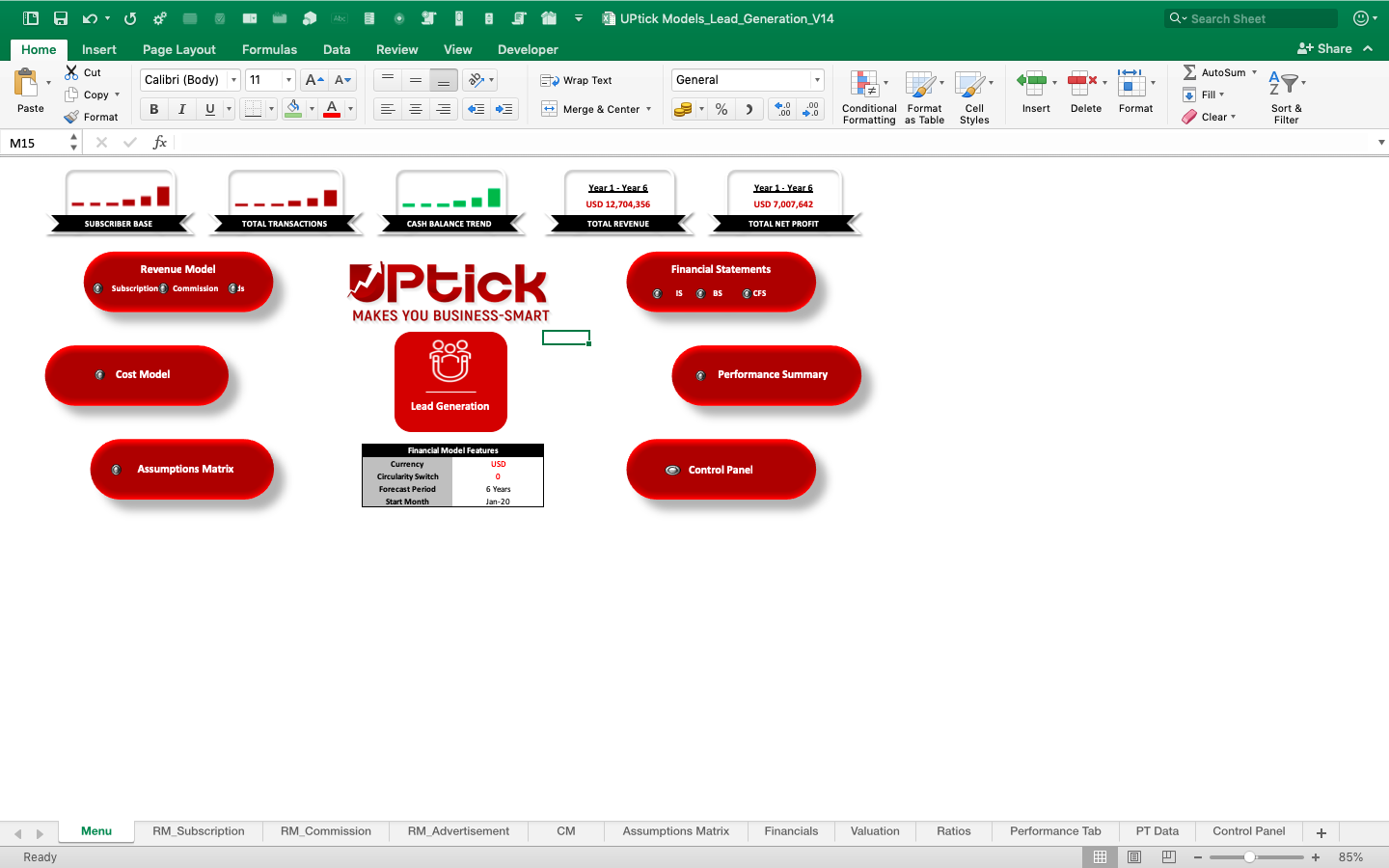Expand the Clear dropdown arrow

(x=1233, y=117)
